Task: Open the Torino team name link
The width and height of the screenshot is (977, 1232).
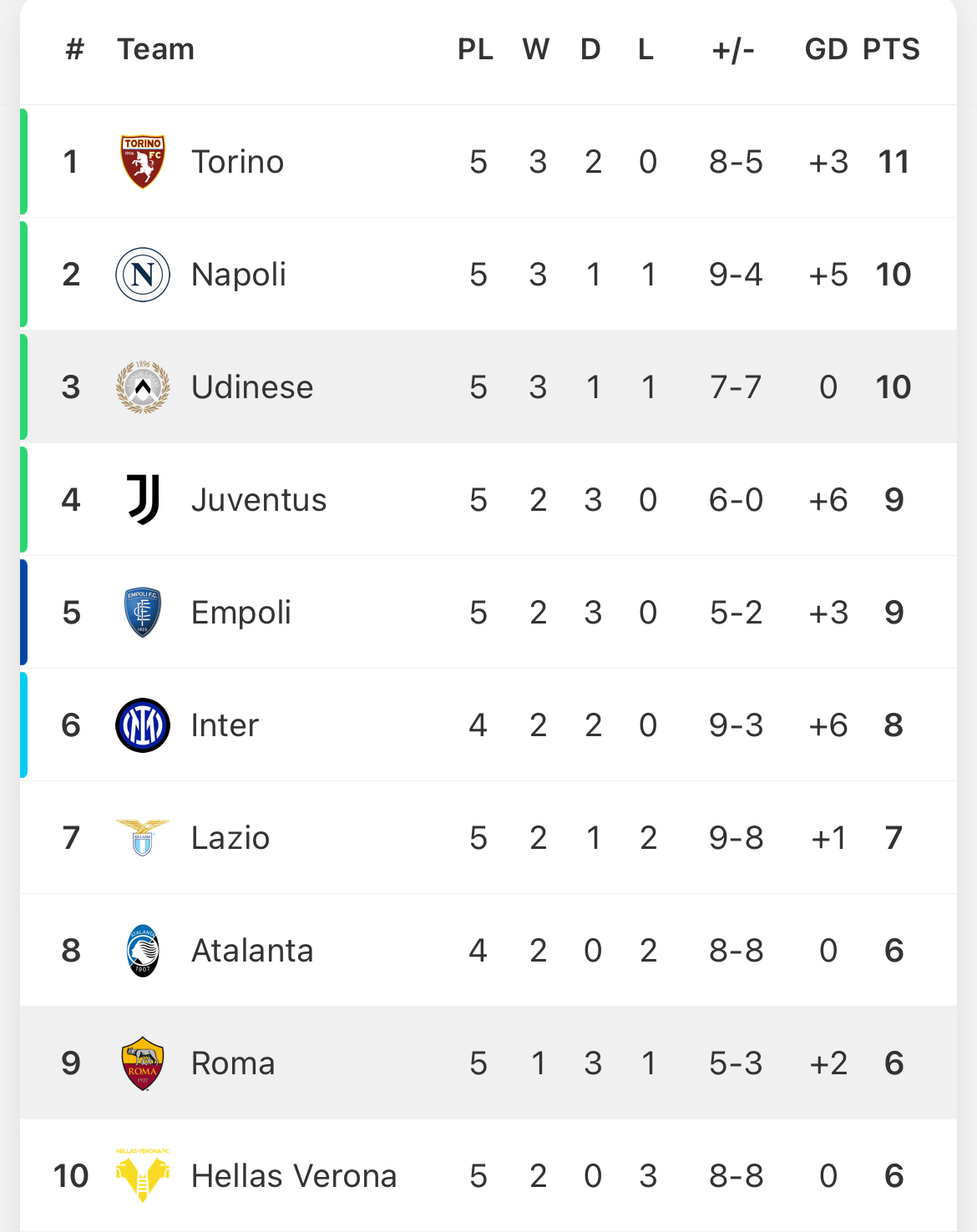Action: click(x=237, y=162)
